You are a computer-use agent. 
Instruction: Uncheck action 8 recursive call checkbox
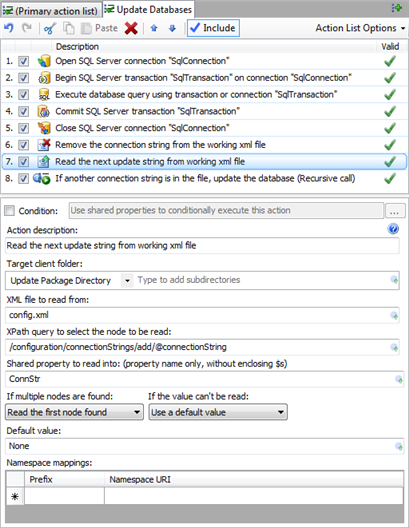pos(23,178)
